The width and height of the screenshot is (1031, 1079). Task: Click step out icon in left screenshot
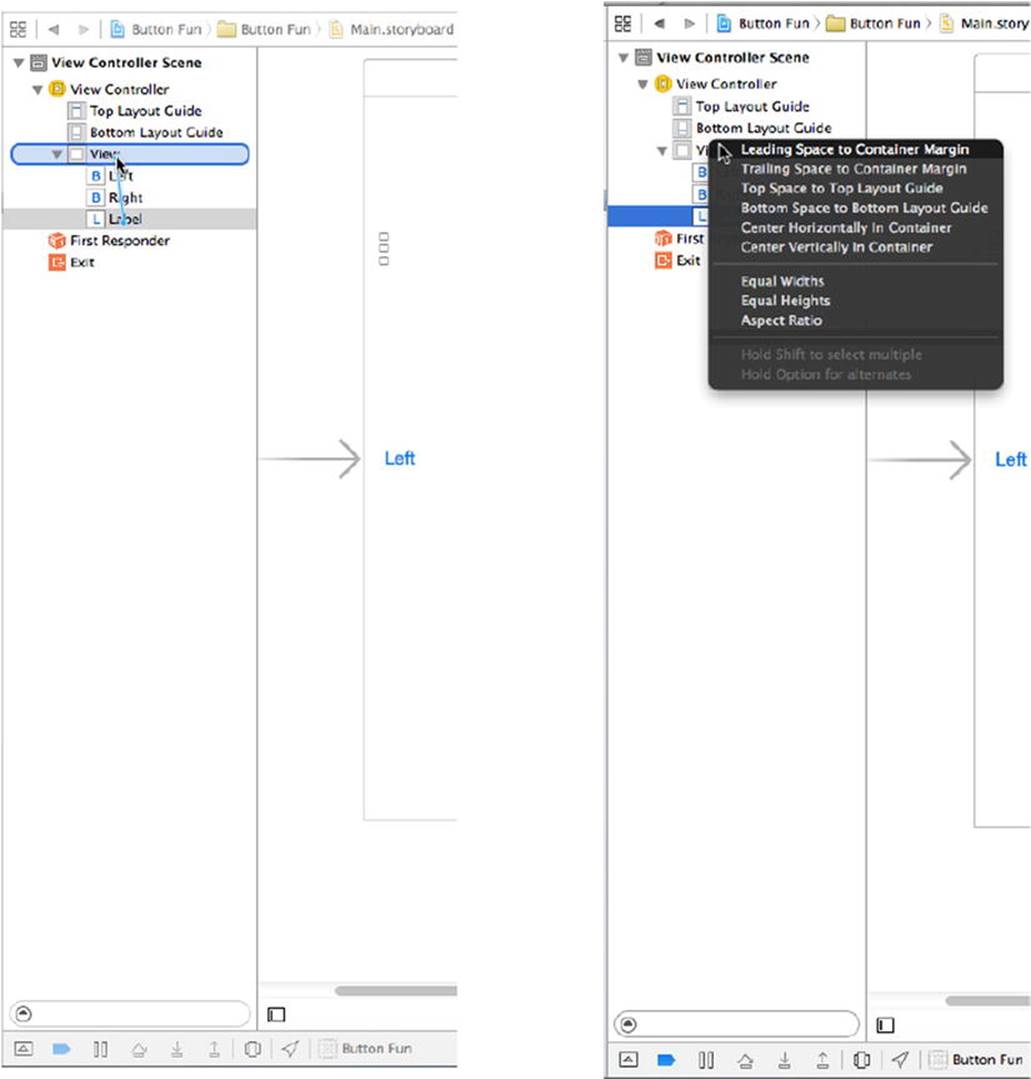pos(214,1049)
